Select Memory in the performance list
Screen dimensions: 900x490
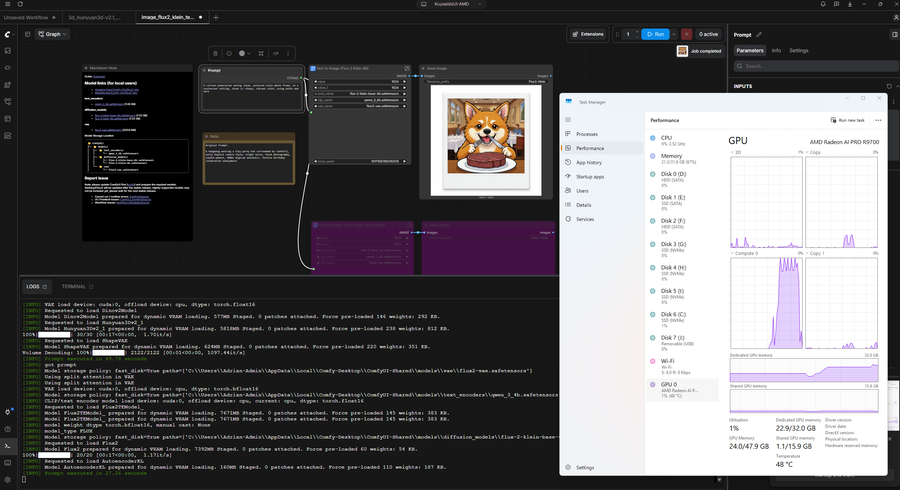pyautogui.click(x=683, y=158)
